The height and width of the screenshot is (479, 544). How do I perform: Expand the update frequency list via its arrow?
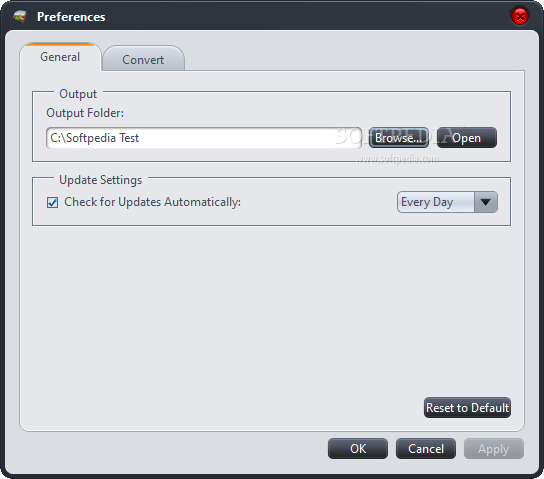tap(485, 202)
